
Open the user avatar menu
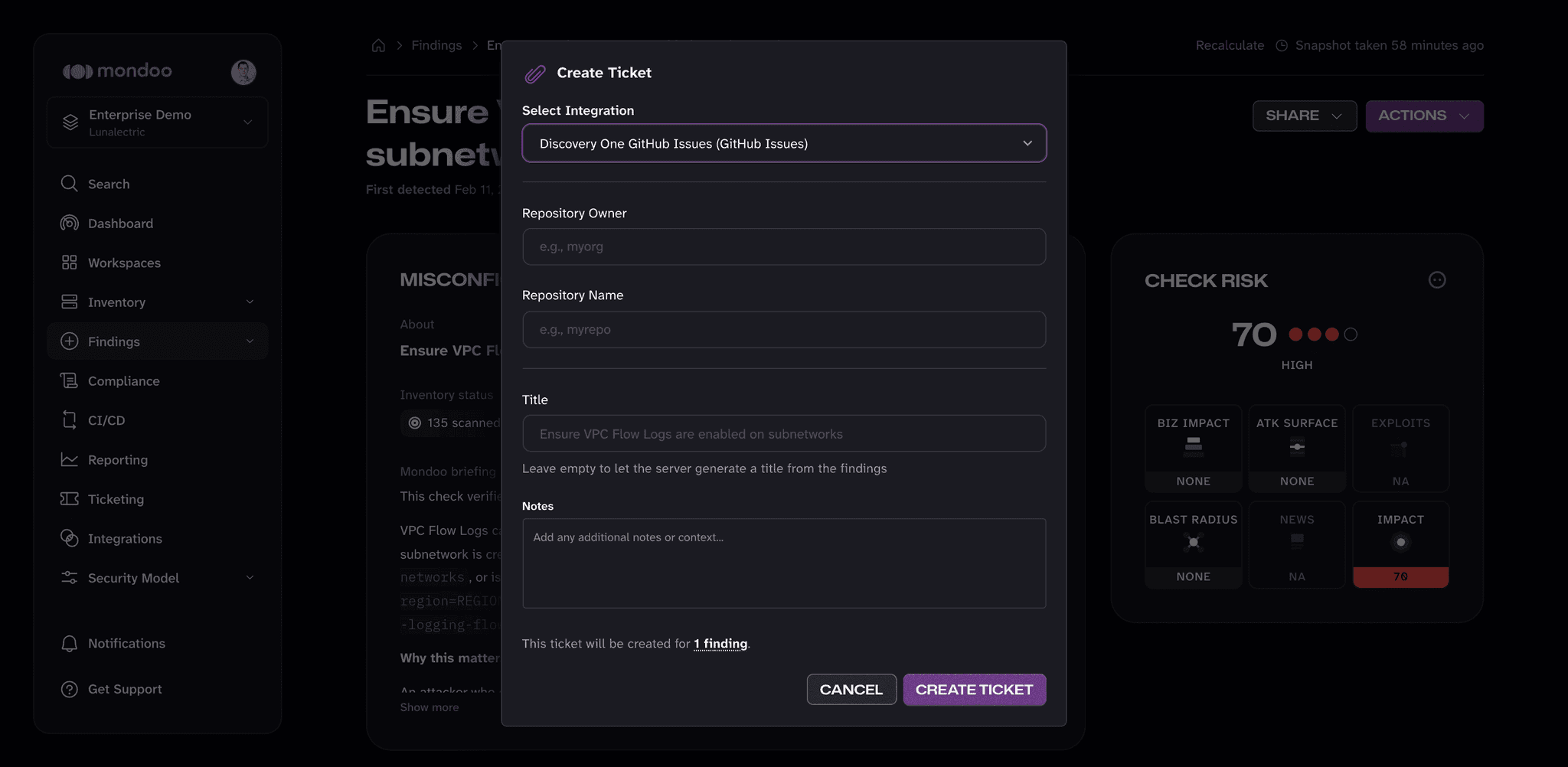tap(243, 72)
